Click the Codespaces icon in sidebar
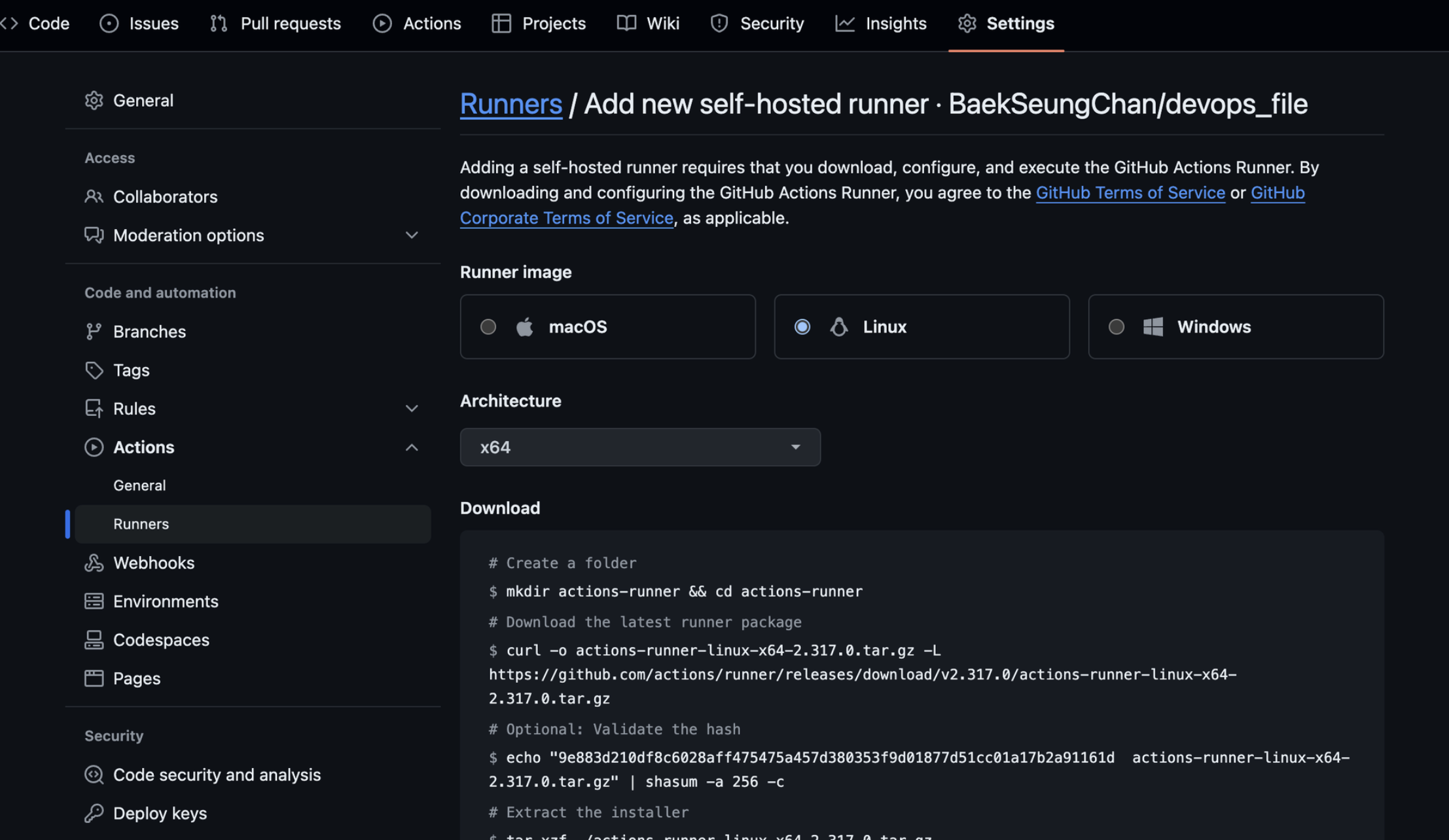Image resolution: width=1449 pixels, height=840 pixels. pyautogui.click(x=94, y=640)
